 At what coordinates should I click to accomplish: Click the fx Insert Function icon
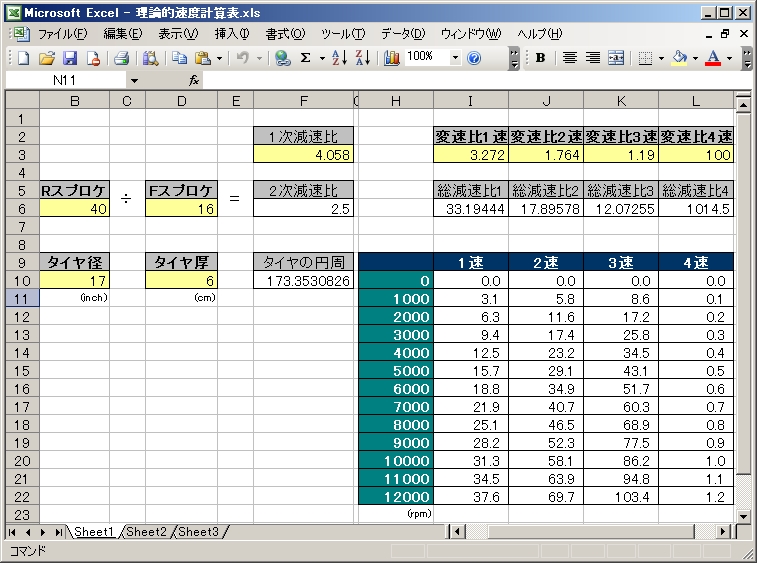194,80
